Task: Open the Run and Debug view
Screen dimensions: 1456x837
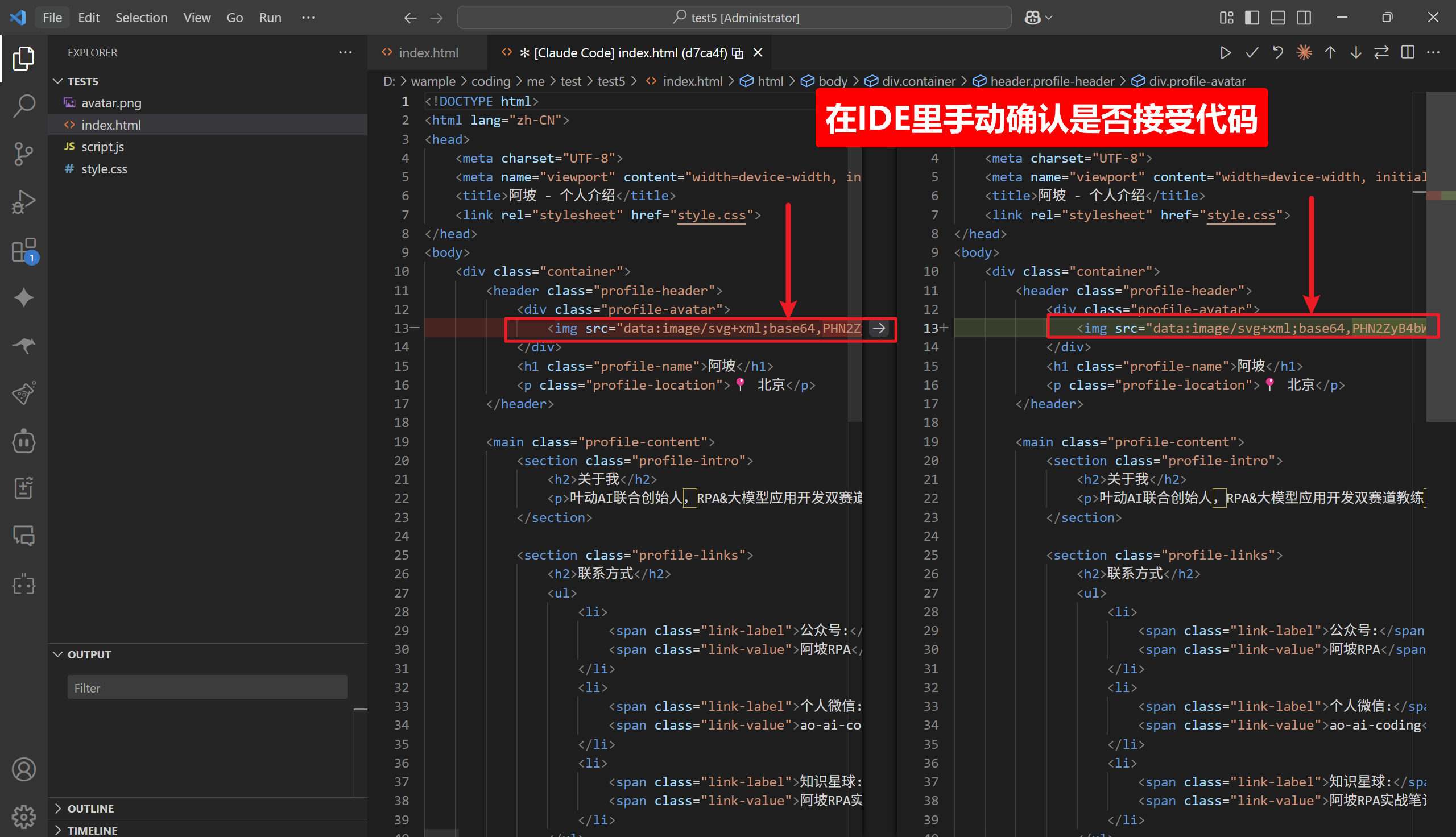Action: [23, 202]
